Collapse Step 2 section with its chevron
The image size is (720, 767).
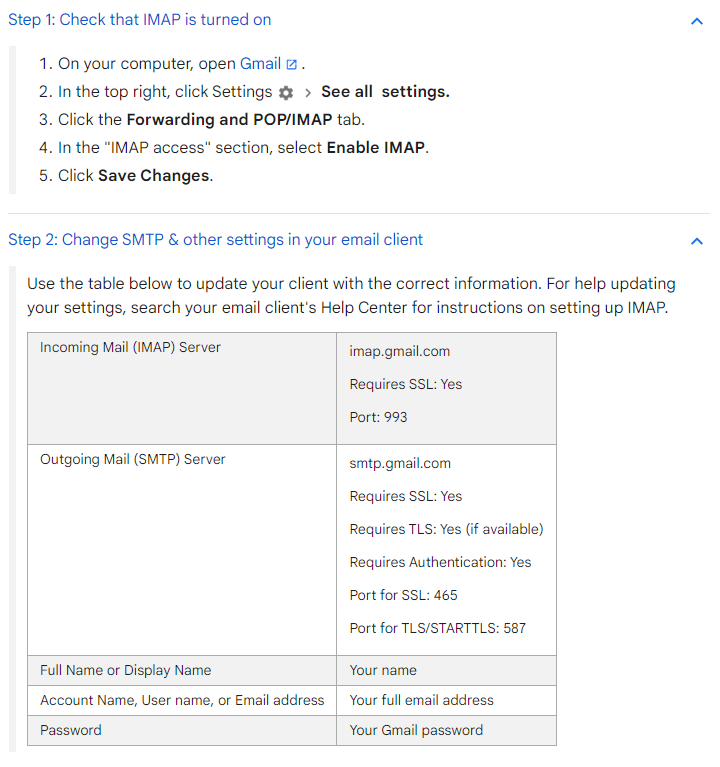pyautogui.click(x=697, y=241)
